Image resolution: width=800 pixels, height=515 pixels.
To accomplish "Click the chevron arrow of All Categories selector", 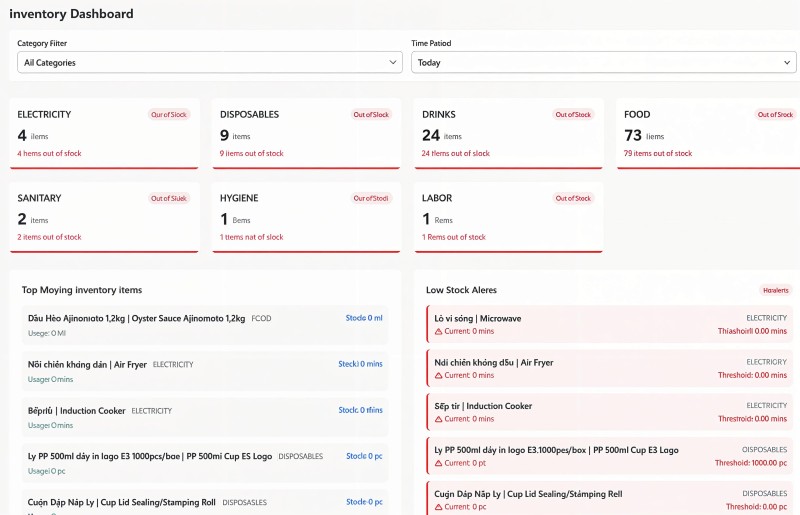I will tap(393, 62).
